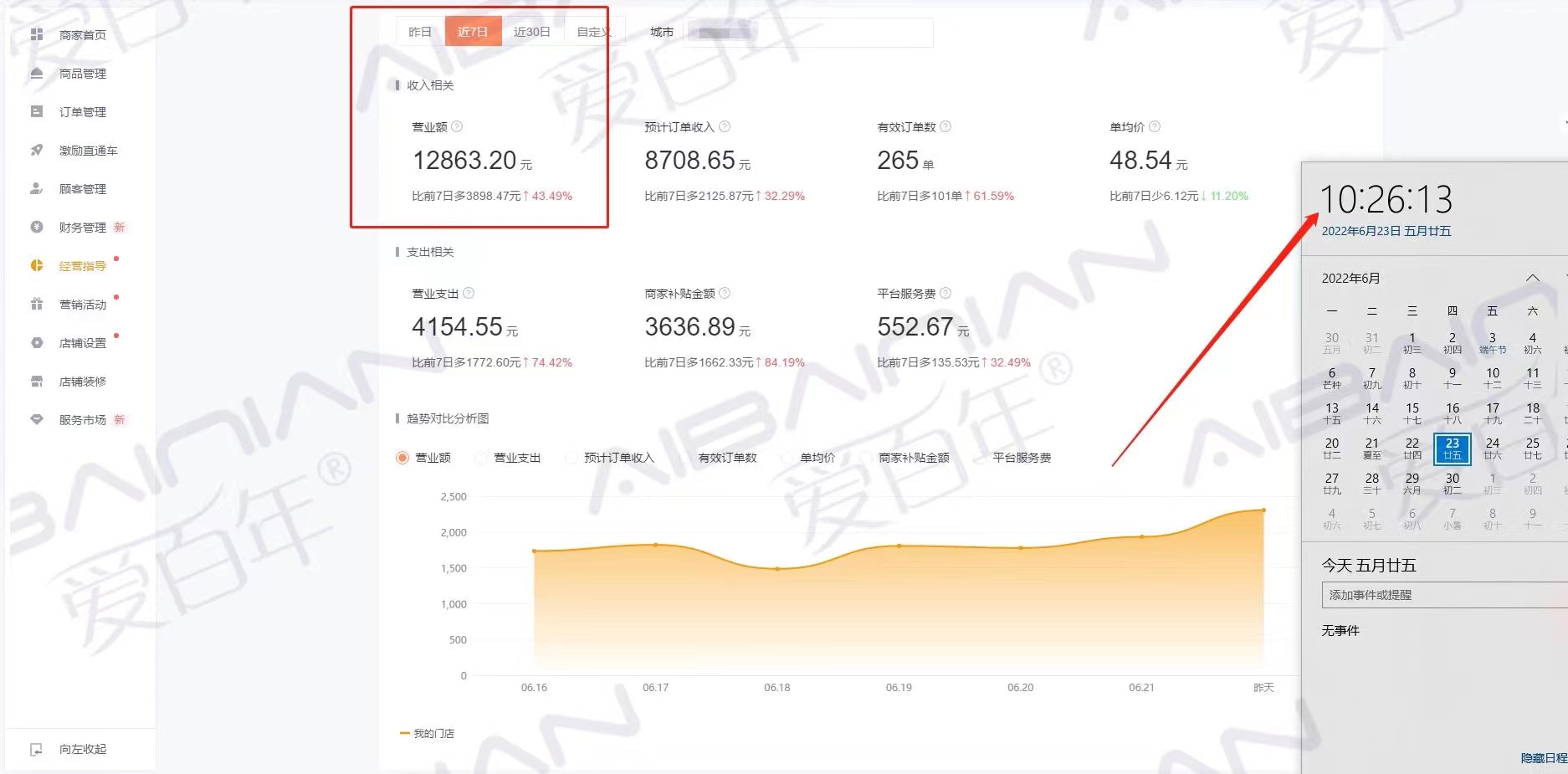The image size is (1568, 774).
Task: Select the 有效订单数 radio button
Action: pyautogui.click(x=685, y=458)
